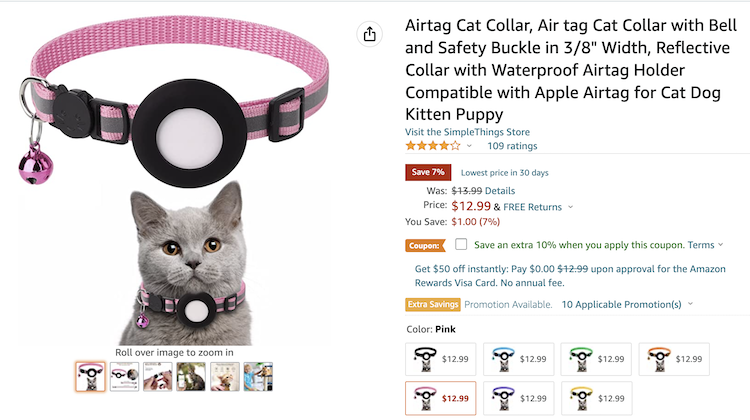This screenshot has height=420, width=750.
Task: Click the share icon above product image
Action: pyautogui.click(x=370, y=34)
